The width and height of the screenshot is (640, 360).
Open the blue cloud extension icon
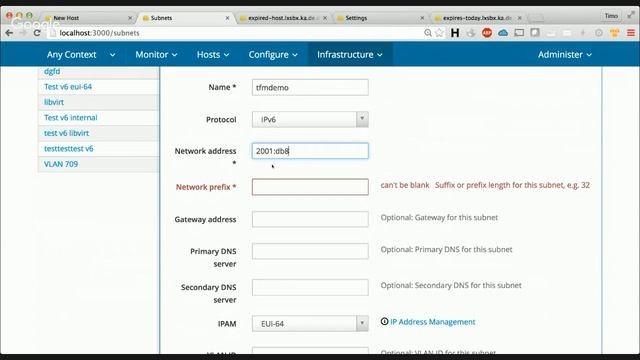pos(503,33)
